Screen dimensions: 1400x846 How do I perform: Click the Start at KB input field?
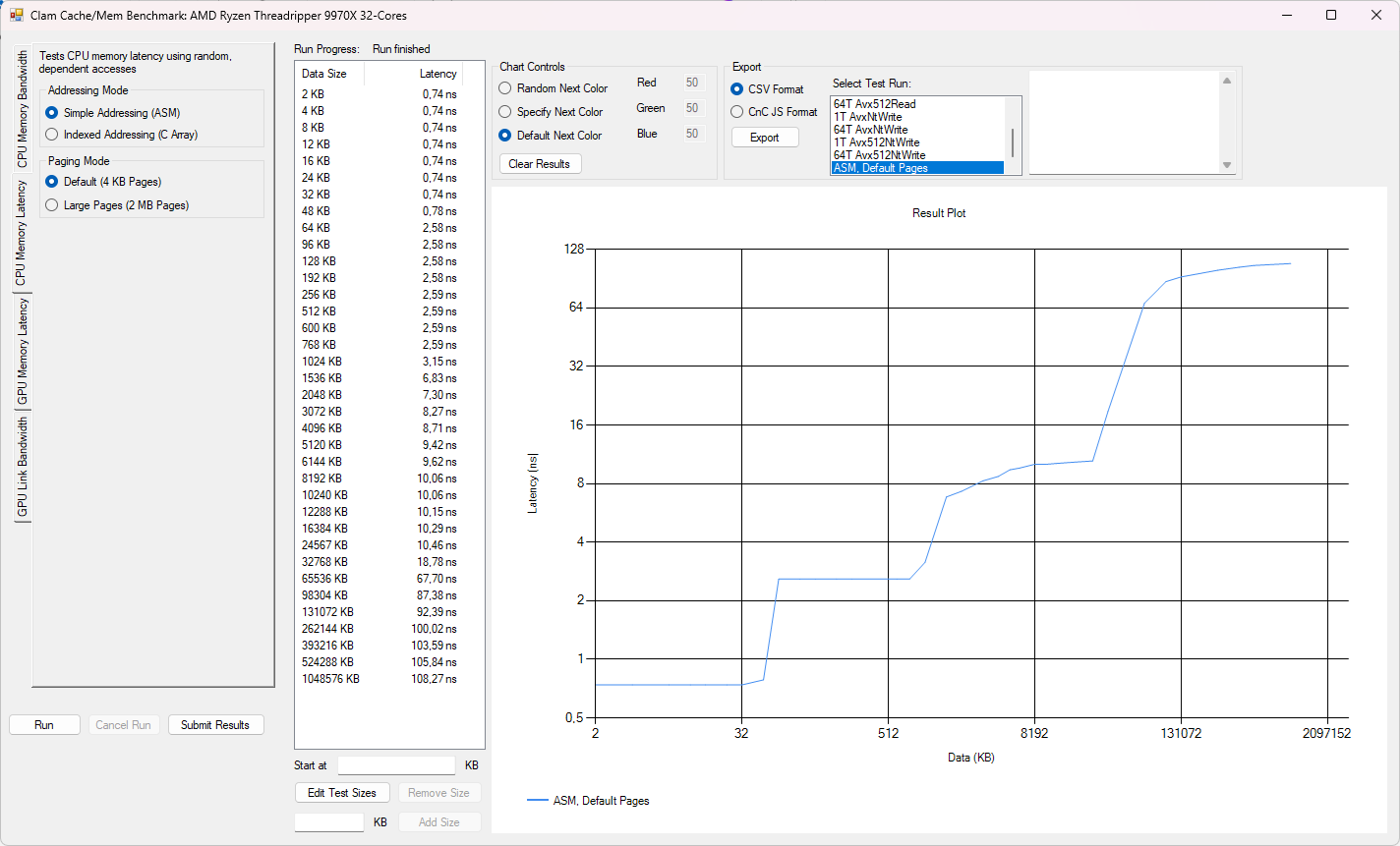396,765
